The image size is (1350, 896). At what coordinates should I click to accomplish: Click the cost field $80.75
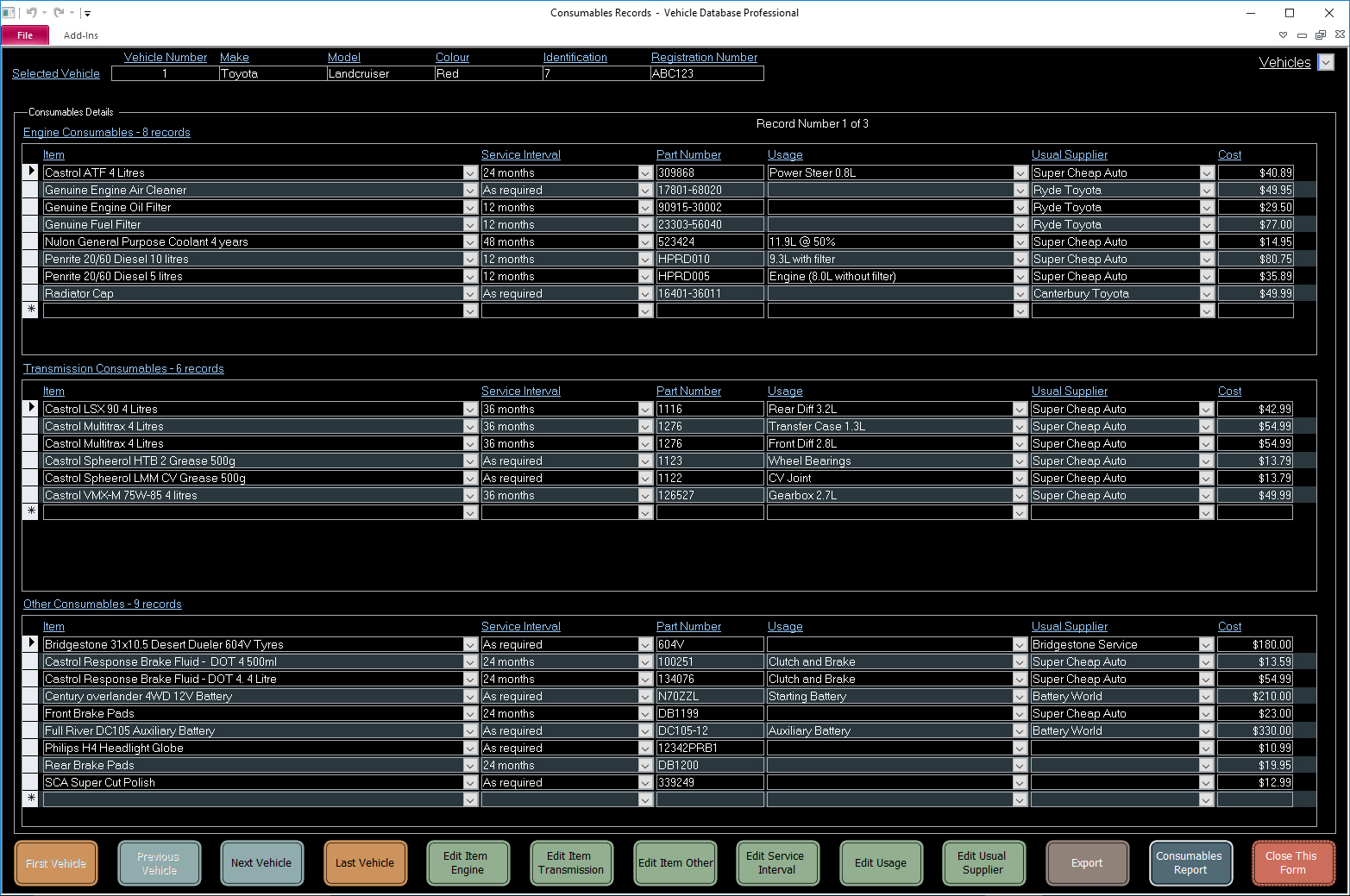(1255, 259)
